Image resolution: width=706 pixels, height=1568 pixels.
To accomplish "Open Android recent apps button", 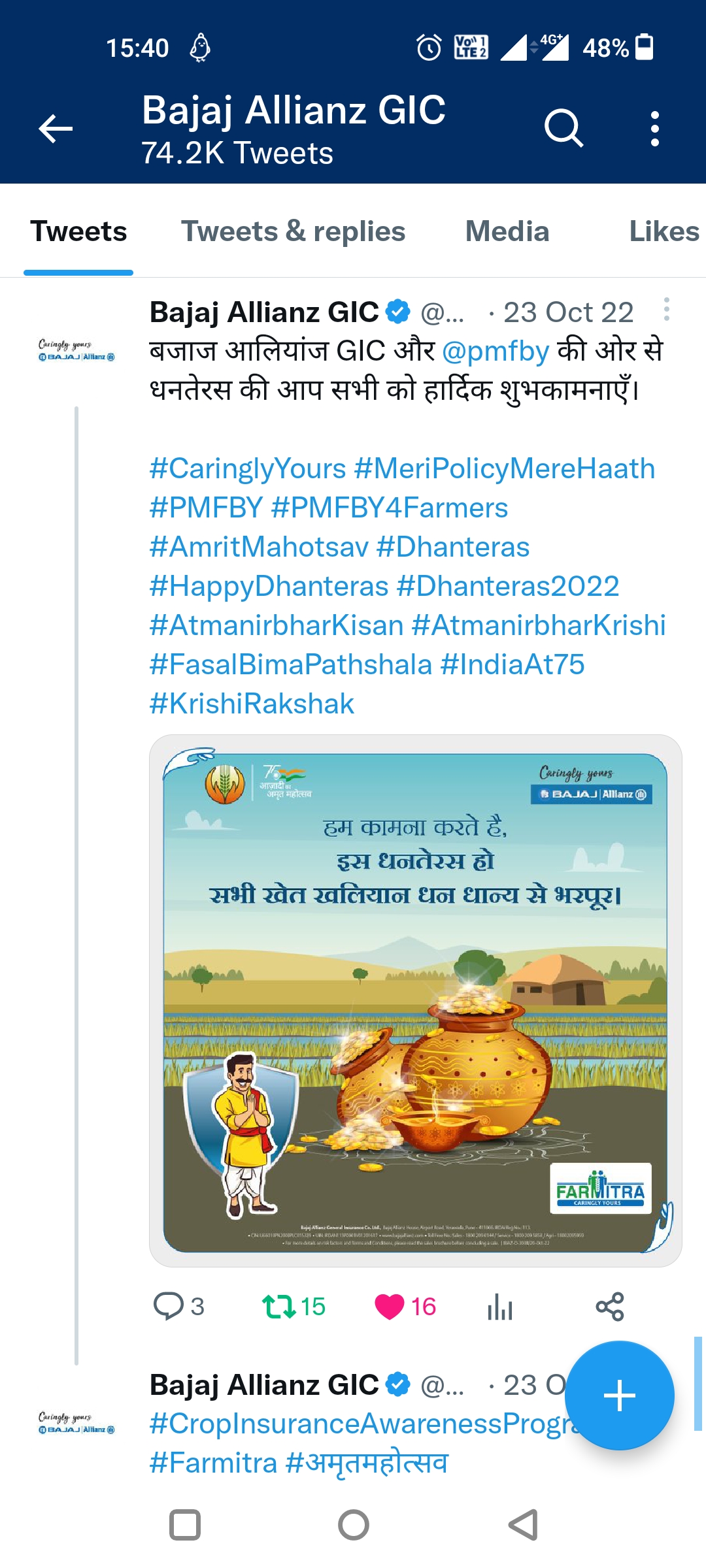I will 184,1525.
